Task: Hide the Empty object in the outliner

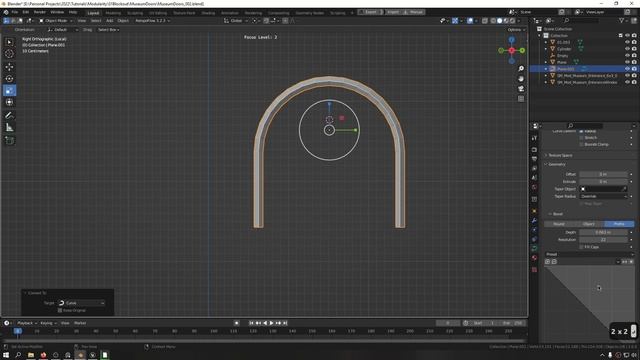Action: click(627, 56)
